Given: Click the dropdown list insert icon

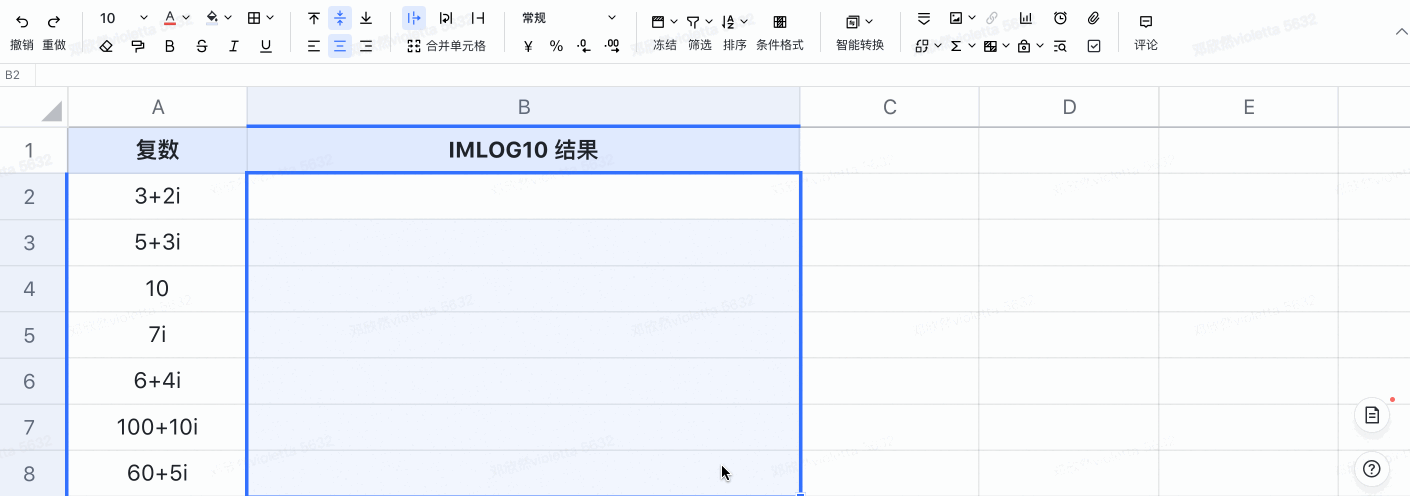Looking at the screenshot, I should click(924, 18).
